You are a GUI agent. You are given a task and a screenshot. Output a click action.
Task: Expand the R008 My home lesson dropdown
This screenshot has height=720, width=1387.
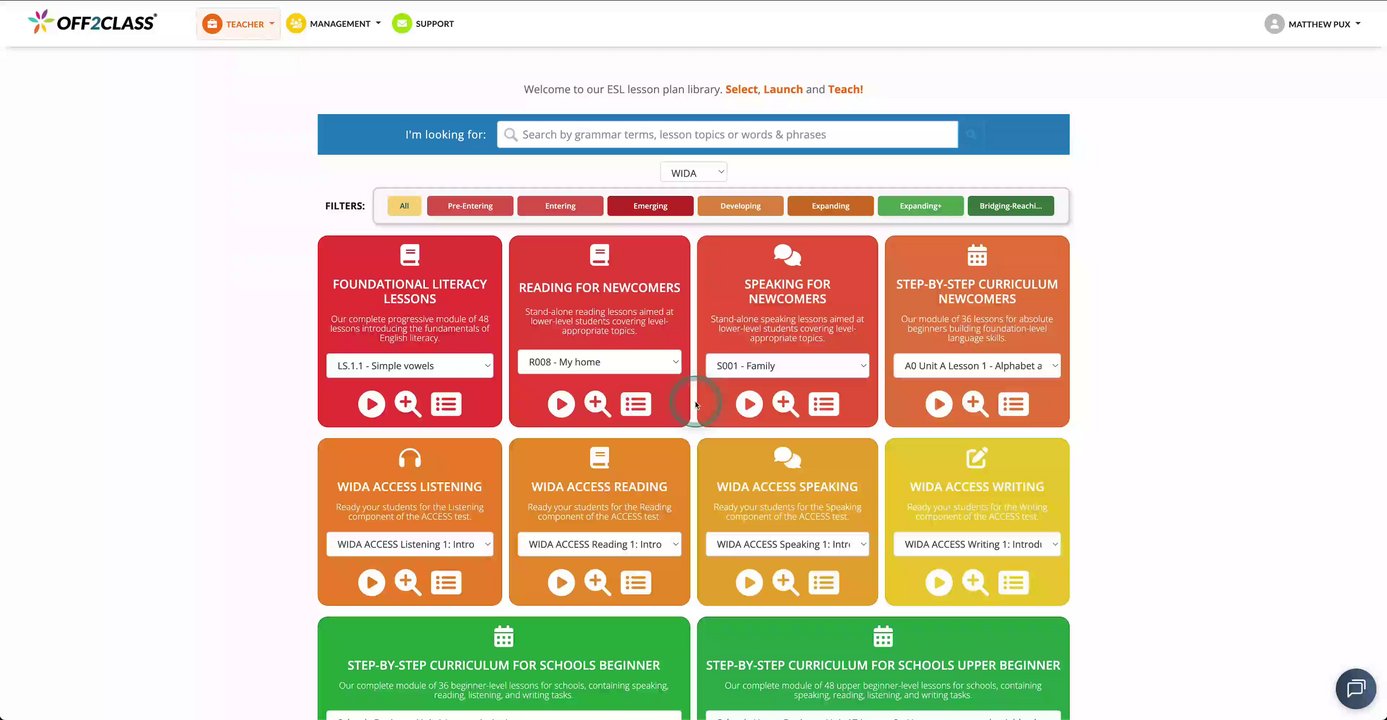click(x=599, y=362)
